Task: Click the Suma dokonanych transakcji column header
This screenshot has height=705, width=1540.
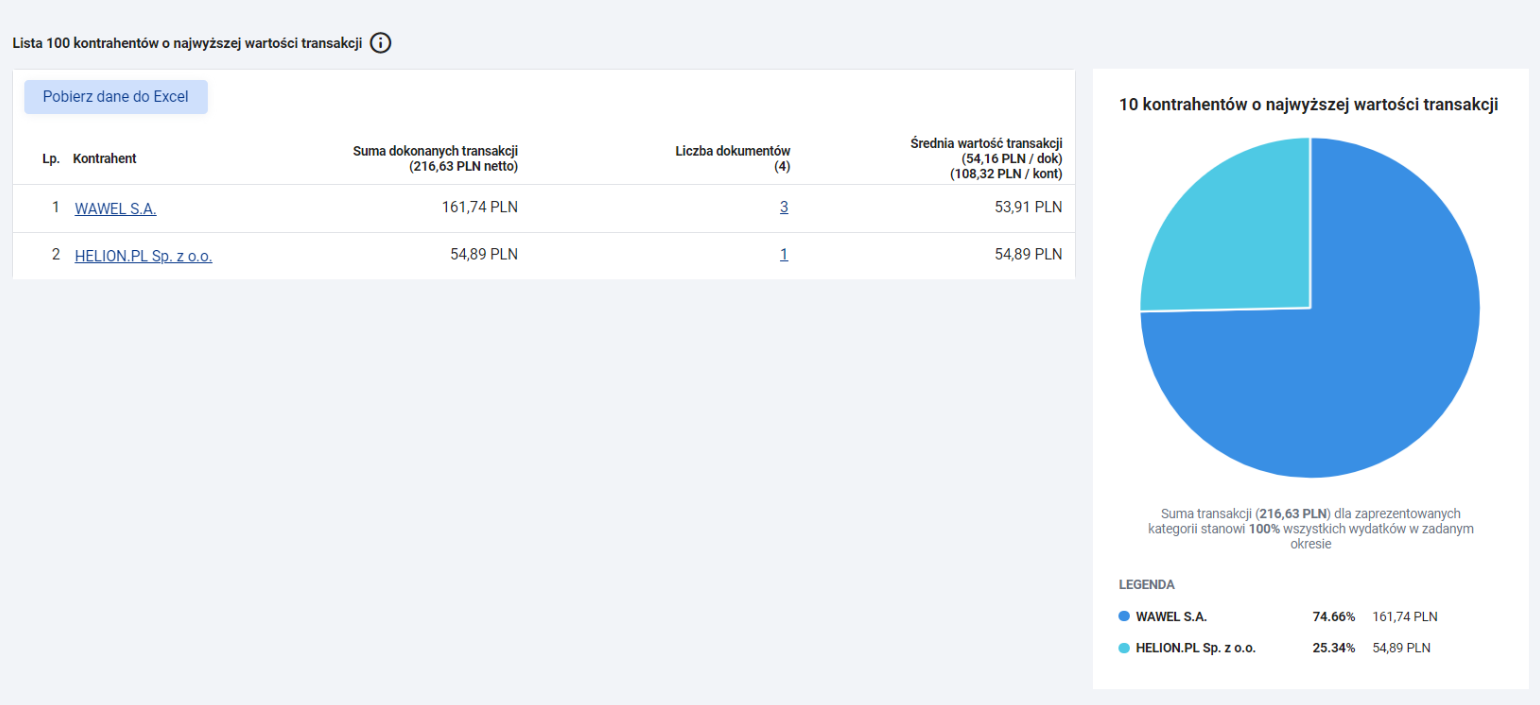Action: point(435,158)
